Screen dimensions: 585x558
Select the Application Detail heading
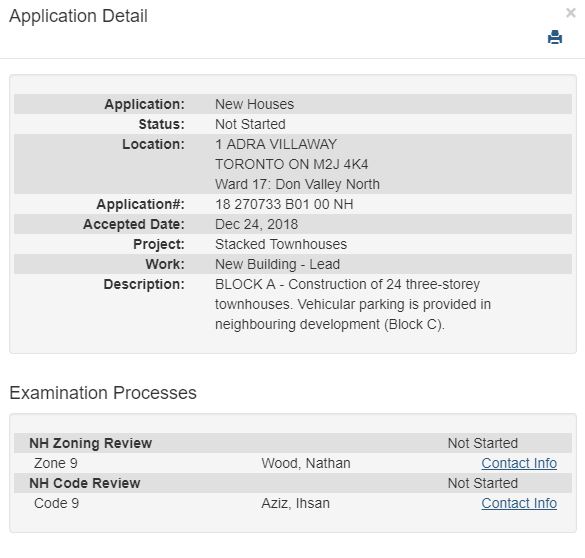78,16
